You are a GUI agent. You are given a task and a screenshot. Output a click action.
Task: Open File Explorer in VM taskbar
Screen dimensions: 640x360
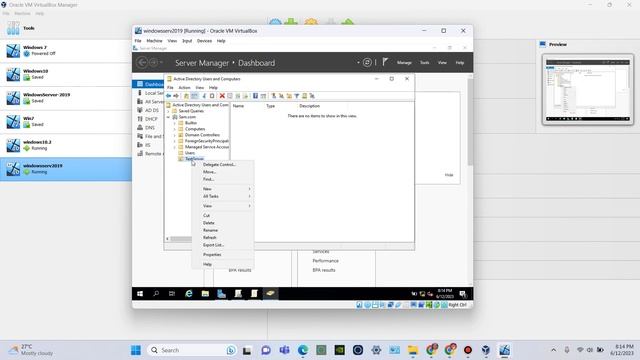point(205,293)
